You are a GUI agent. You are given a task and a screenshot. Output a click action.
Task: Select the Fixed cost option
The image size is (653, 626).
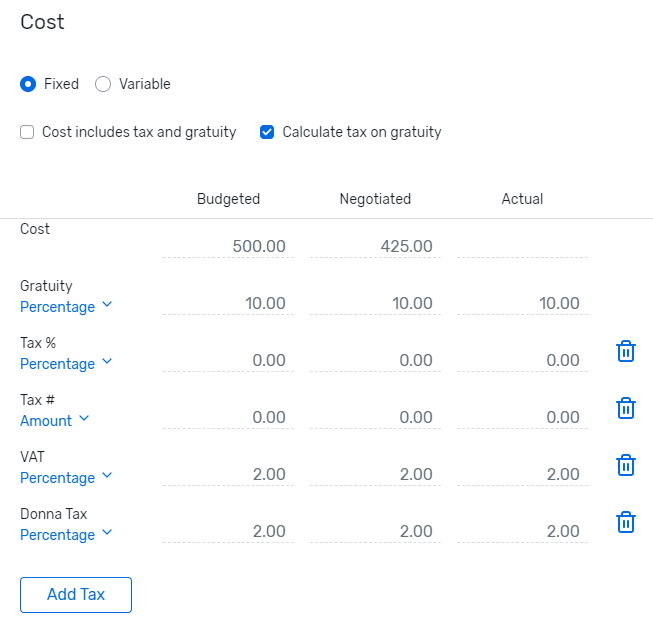28,84
